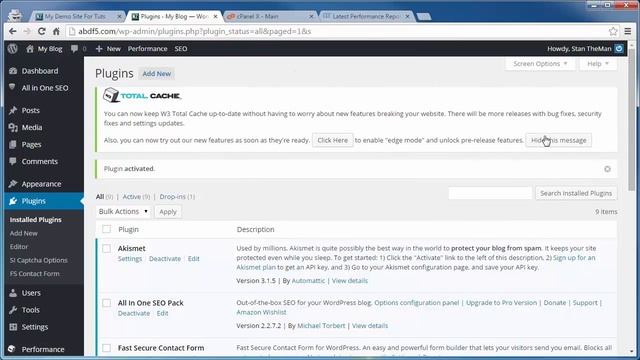Screen dimensions: 640x360
Task: Click the user avatar next to Howdy
Action: [x=619, y=49]
